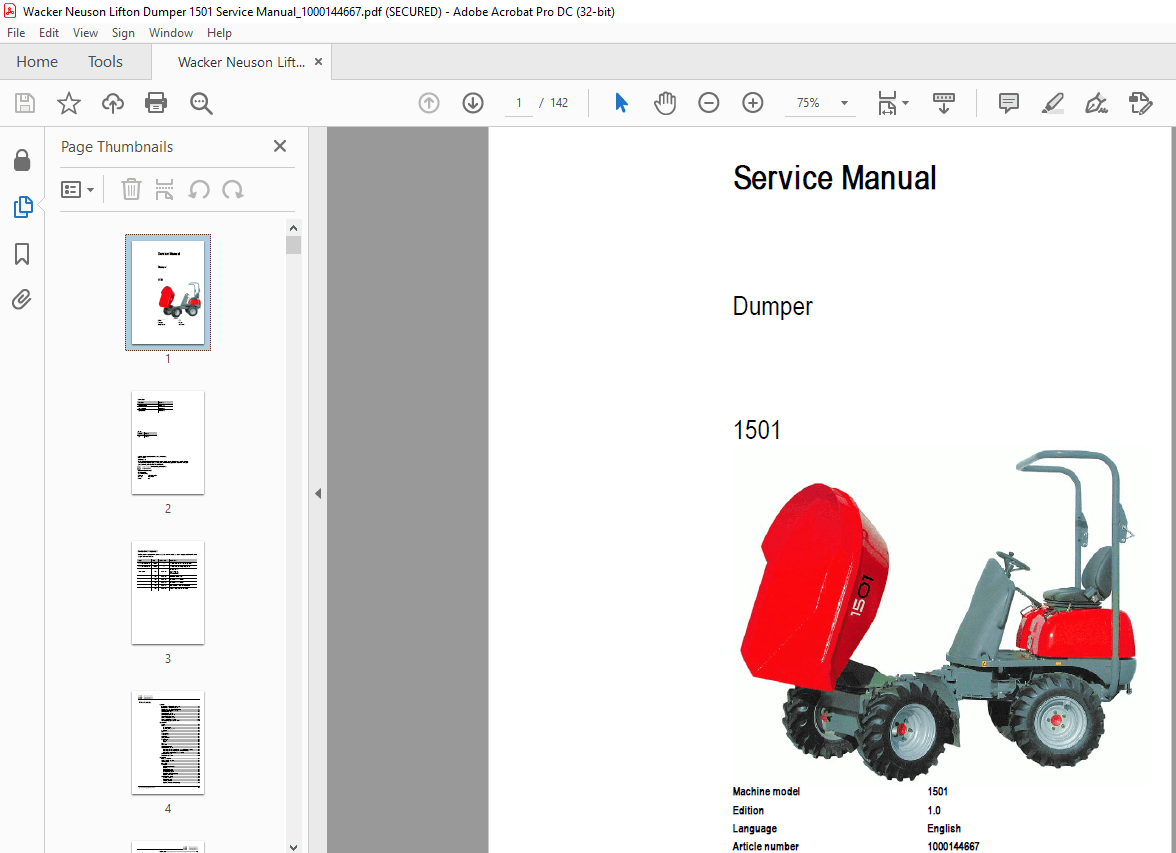Go to the next page with down arrow

coord(472,102)
